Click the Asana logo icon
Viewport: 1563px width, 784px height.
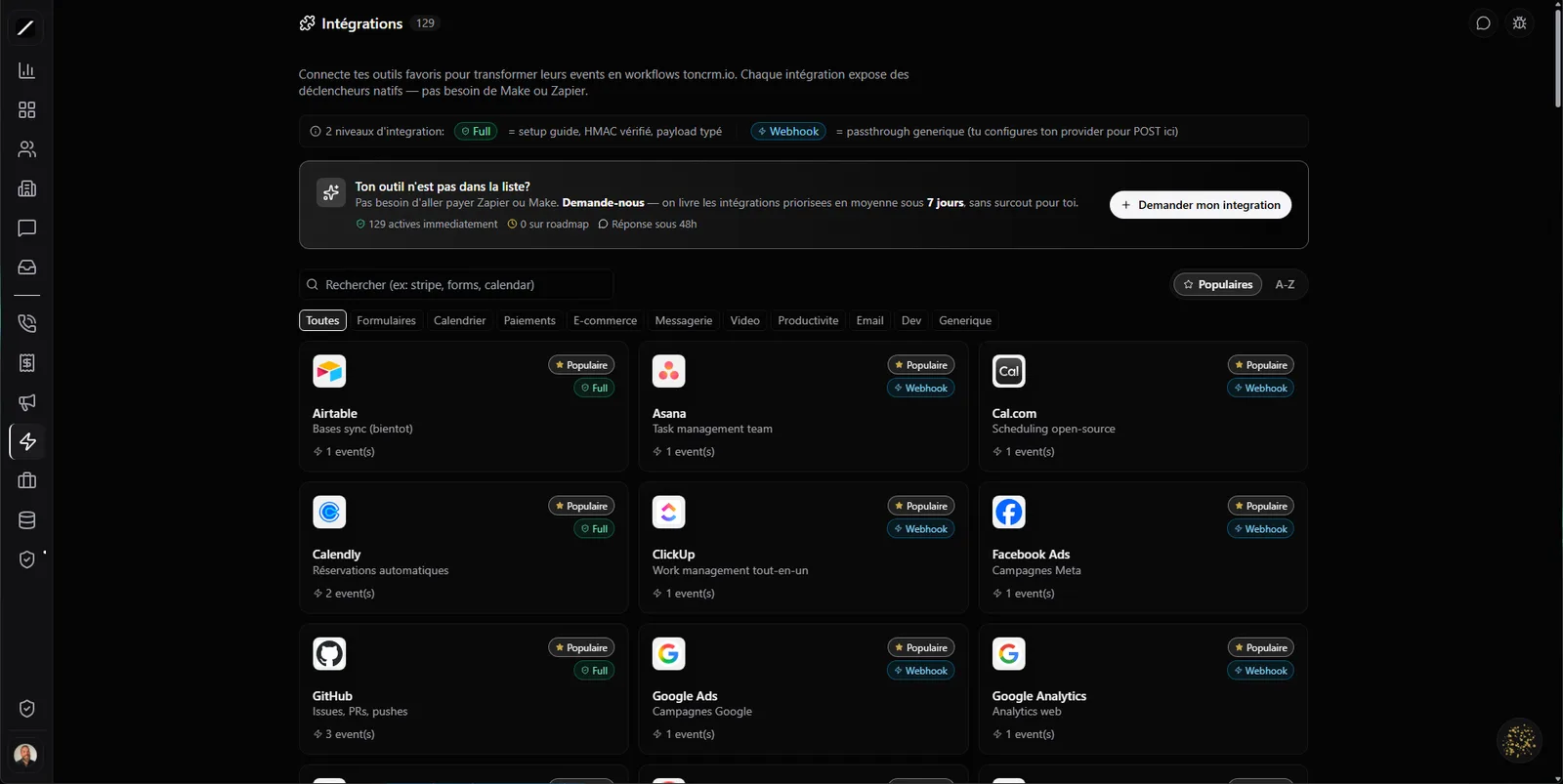pyautogui.click(x=669, y=371)
